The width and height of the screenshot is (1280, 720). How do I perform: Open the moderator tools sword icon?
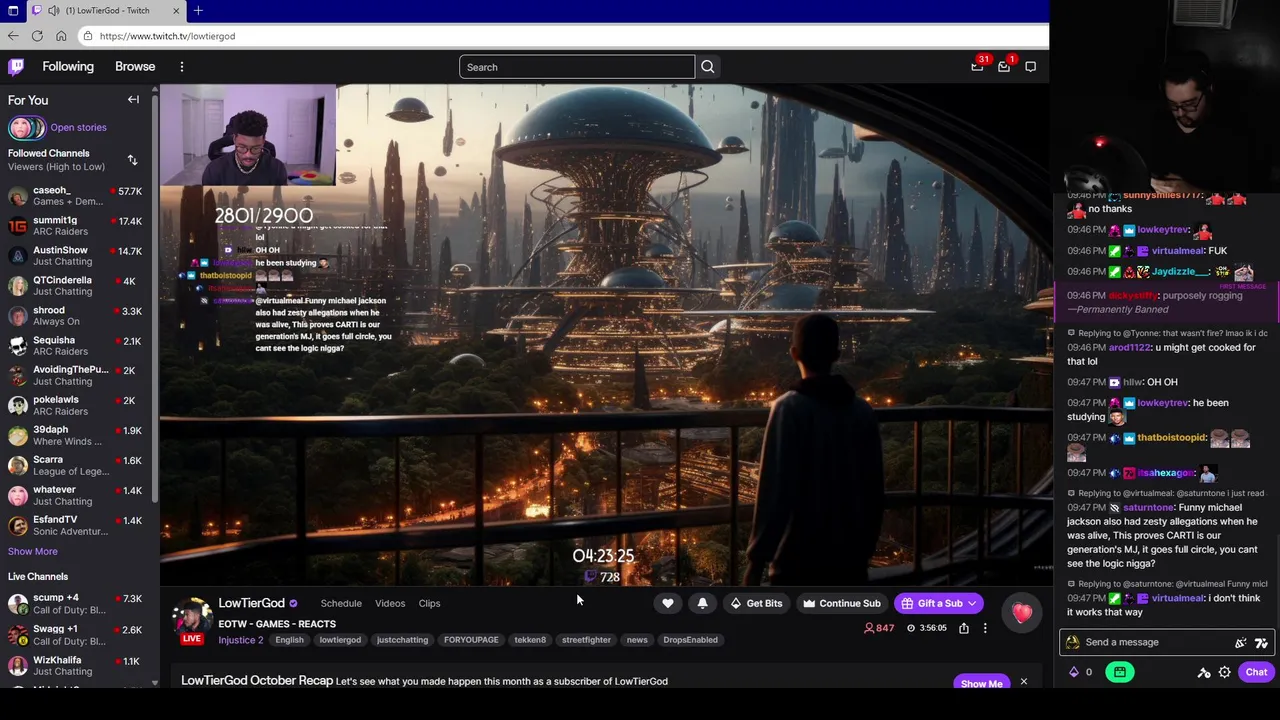1204,672
